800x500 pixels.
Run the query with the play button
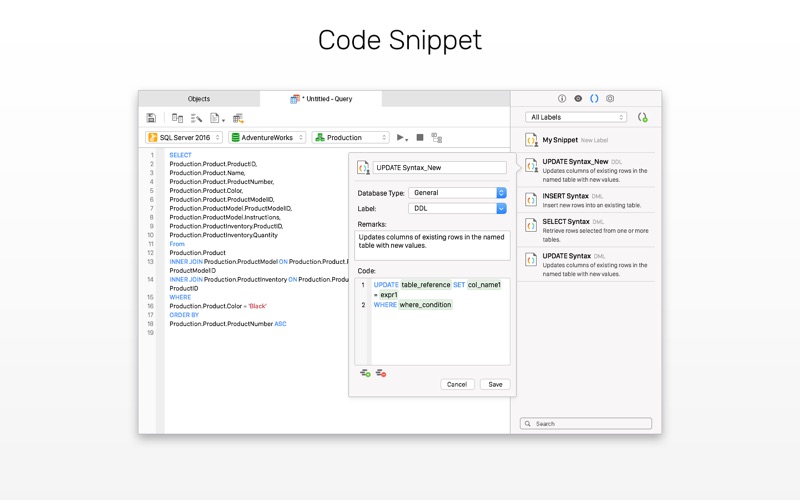[401, 137]
